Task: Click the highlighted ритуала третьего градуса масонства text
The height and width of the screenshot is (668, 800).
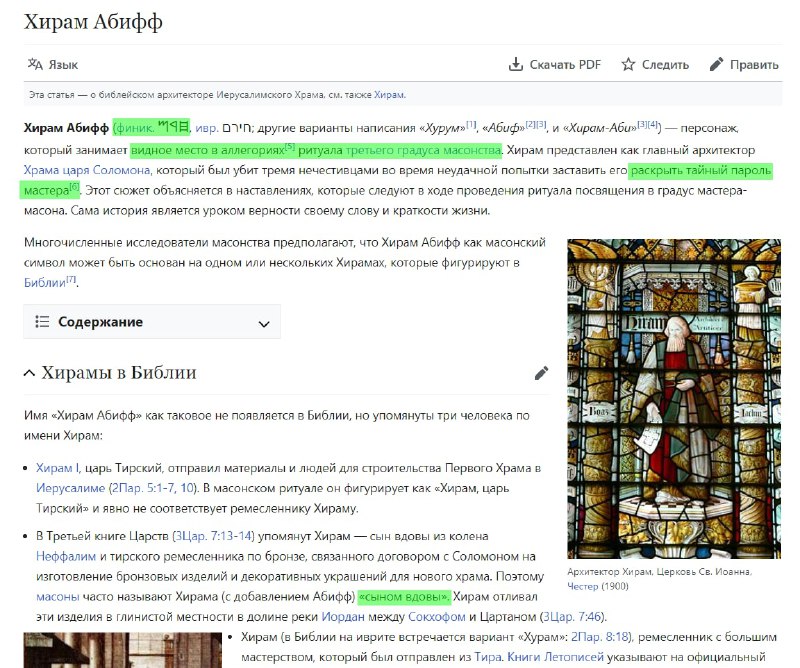Action: [399, 150]
